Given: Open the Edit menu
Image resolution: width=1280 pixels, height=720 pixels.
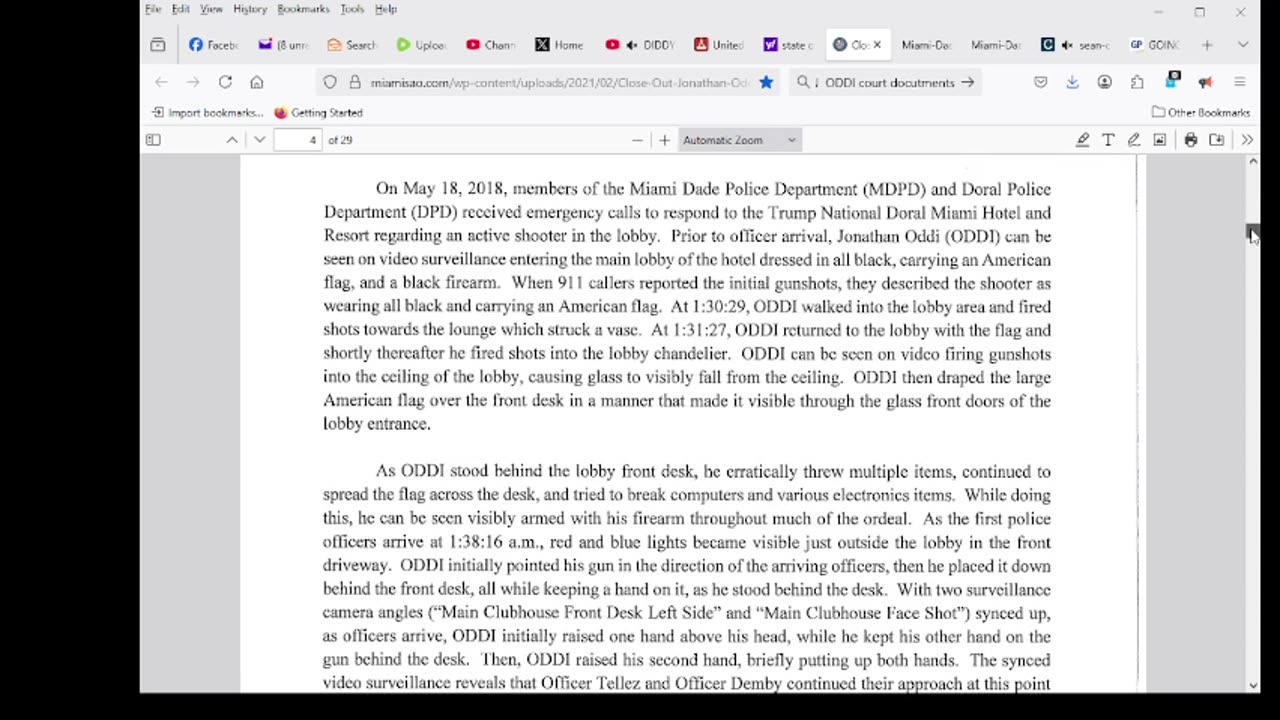Looking at the screenshot, I should coord(180,9).
